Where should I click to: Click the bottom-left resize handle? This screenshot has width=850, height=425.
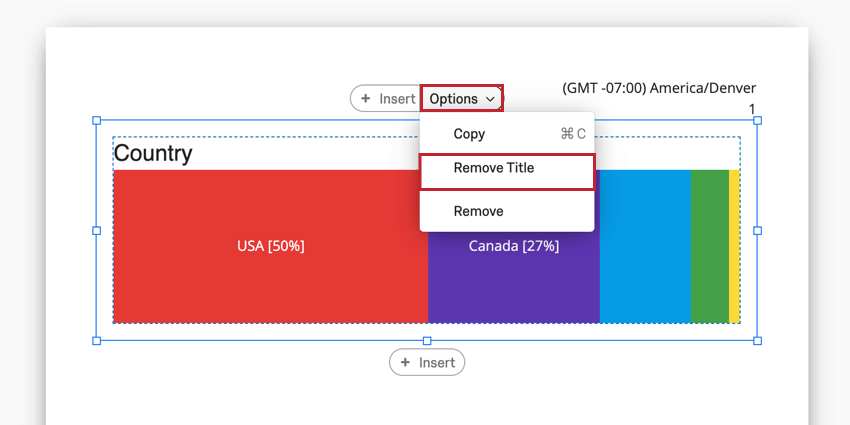pyautogui.click(x=96, y=341)
